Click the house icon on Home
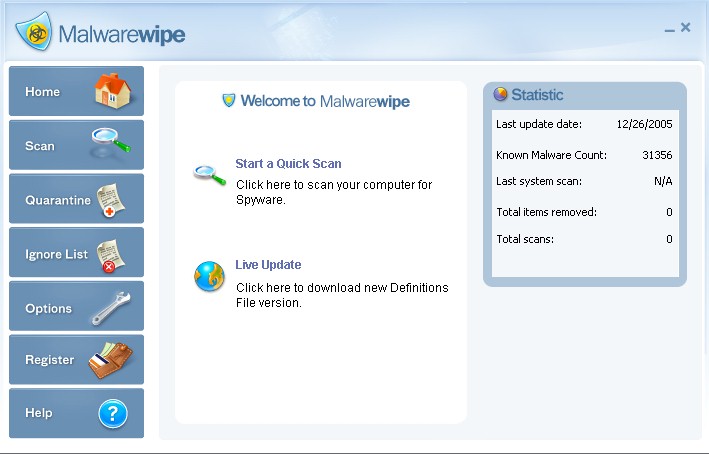Image resolution: width=709 pixels, height=454 pixels. click(x=113, y=90)
